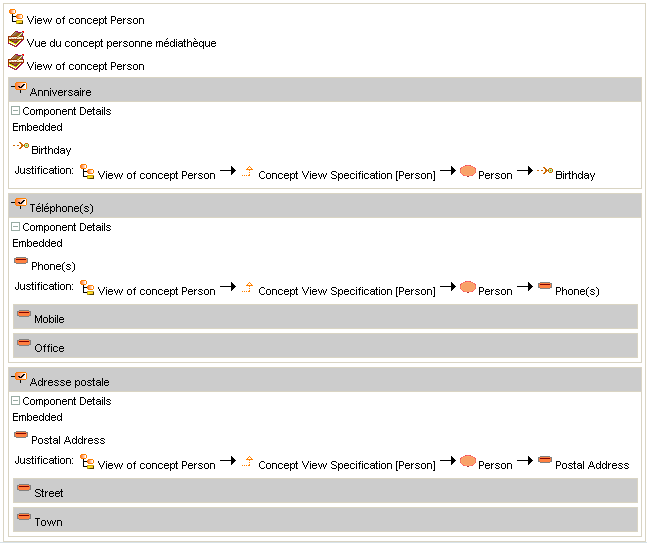Collapse Component Details under Anniversaire
This screenshot has width=647, height=543.
(x=16, y=111)
